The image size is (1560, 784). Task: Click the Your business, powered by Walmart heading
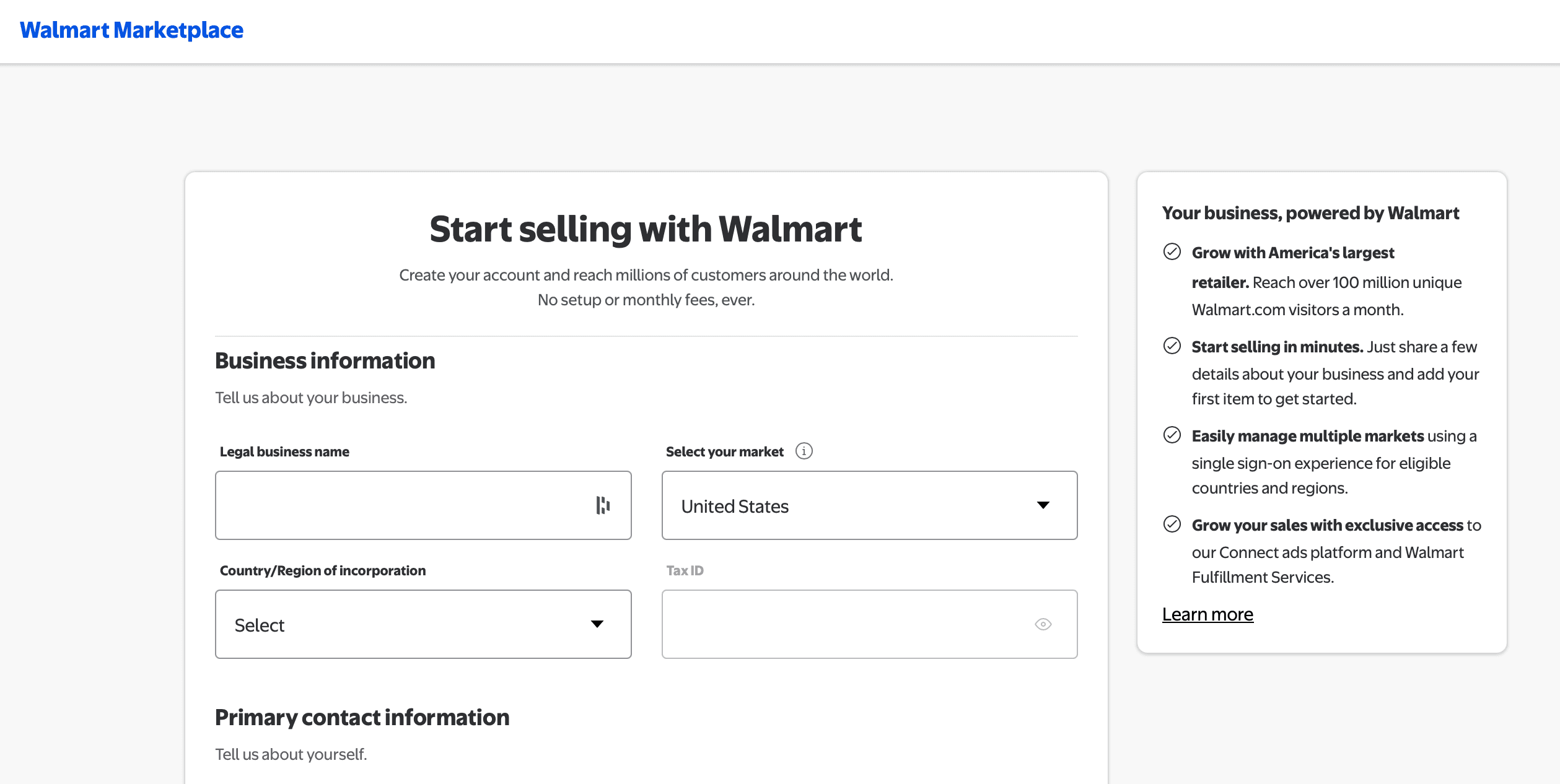(1310, 213)
